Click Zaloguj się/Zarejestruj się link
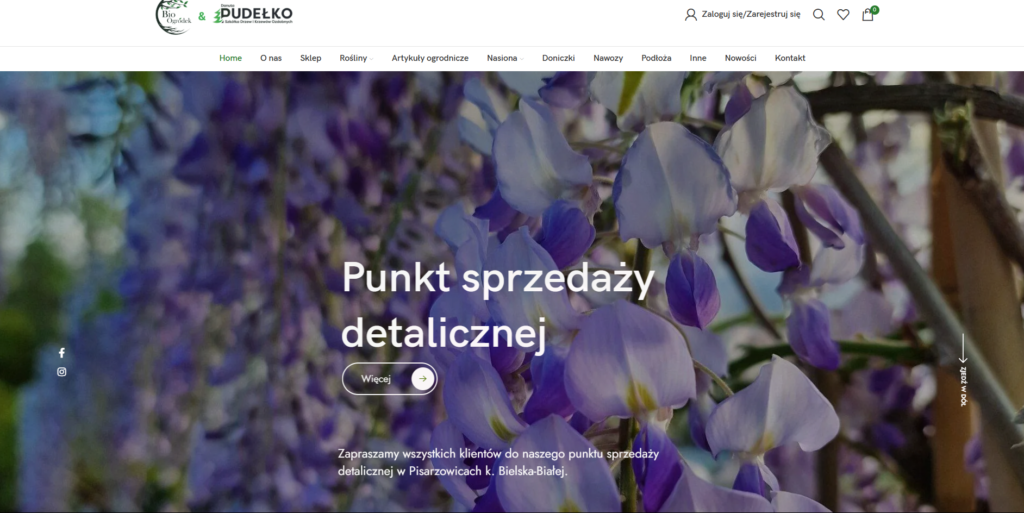This screenshot has height=513, width=1024. 751,14
